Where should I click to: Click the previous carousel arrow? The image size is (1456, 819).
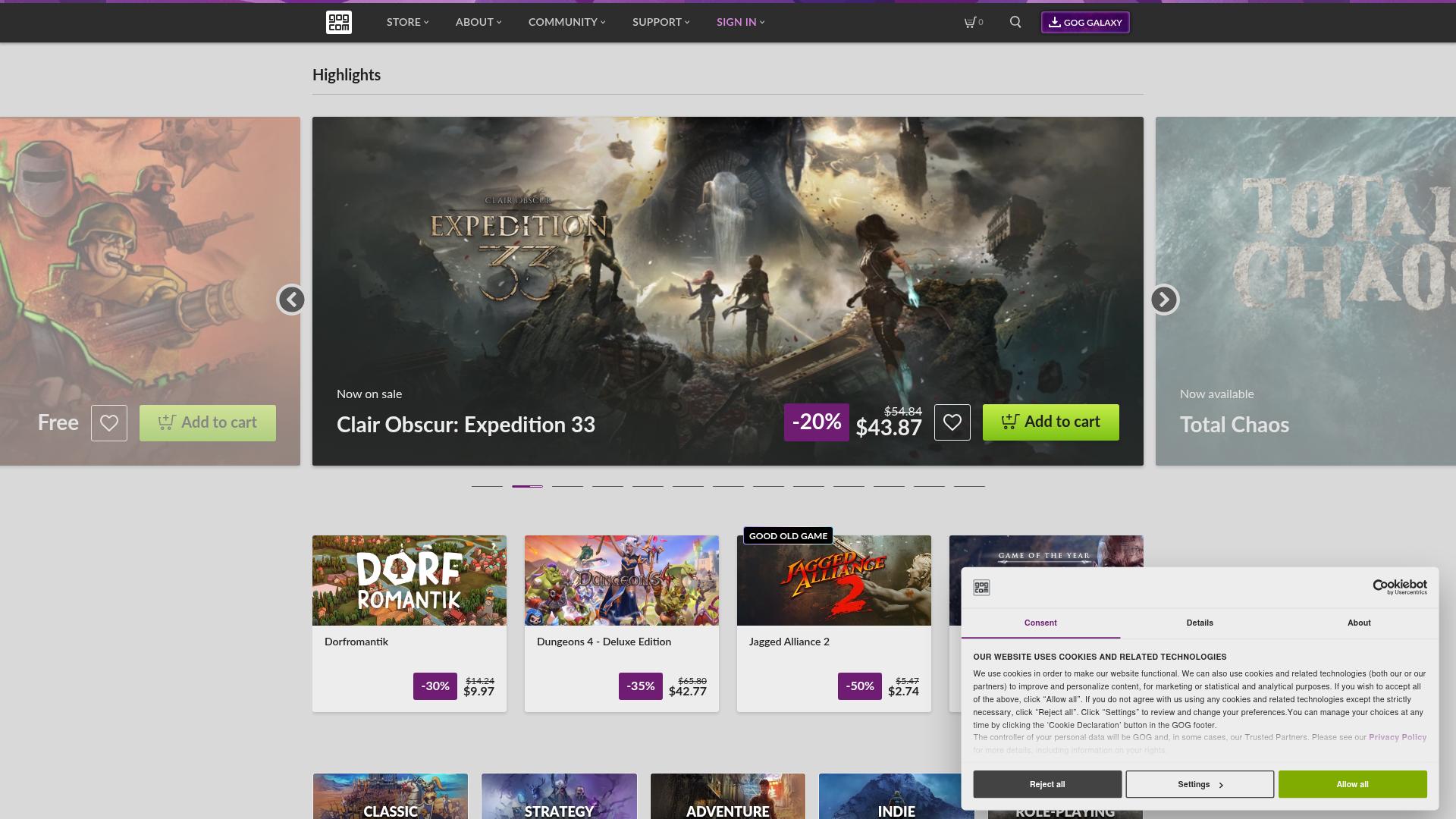(x=292, y=300)
